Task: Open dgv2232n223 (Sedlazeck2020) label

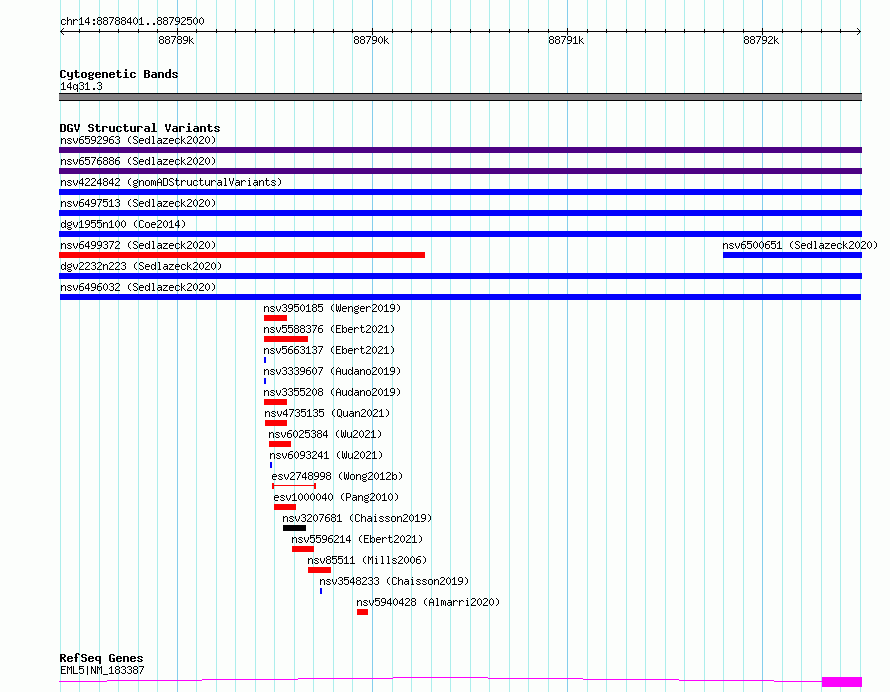Action: point(141,266)
